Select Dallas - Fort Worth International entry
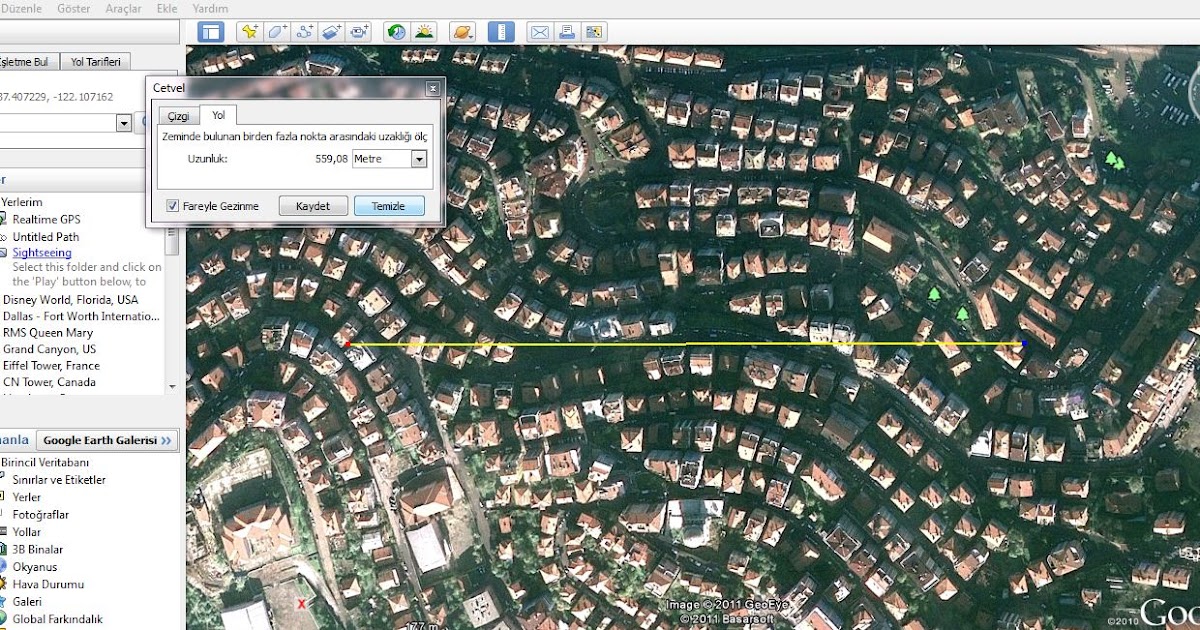The width and height of the screenshot is (1200, 630). pos(81,316)
